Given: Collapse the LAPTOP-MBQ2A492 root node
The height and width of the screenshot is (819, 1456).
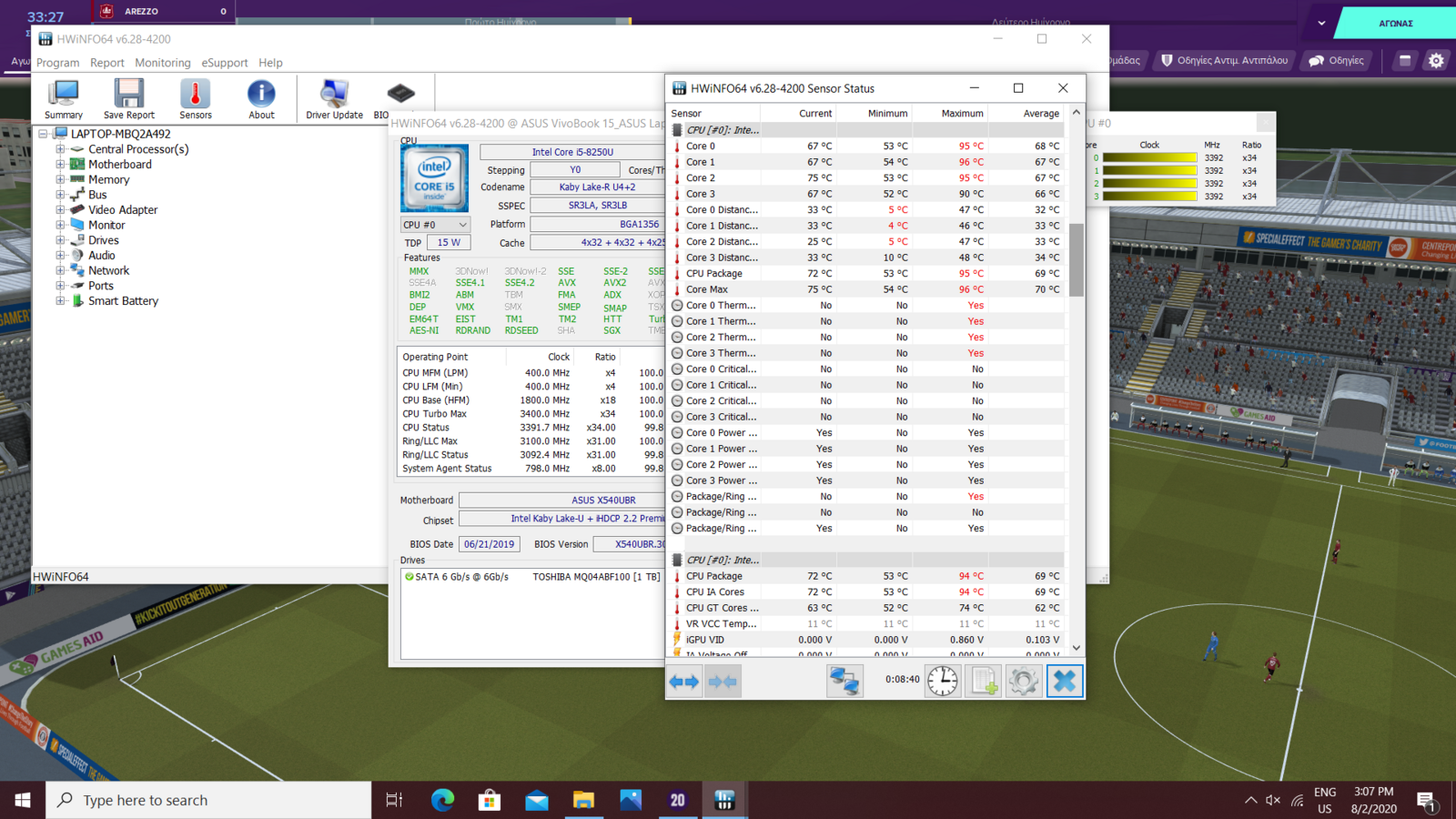Looking at the screenshot, I should pyautogui.click(x=43, y=134).
